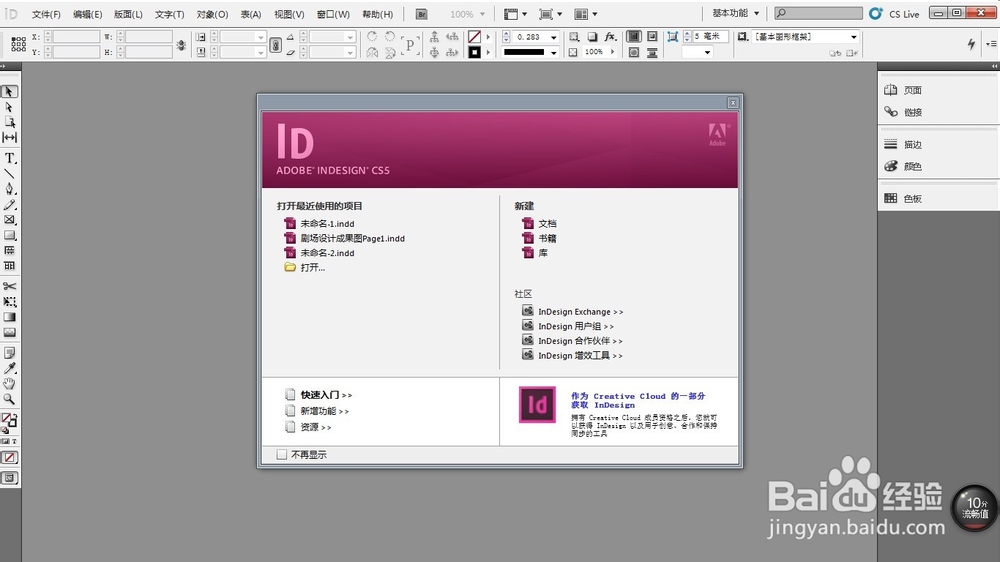Launch Adobe Bridge with the Br icon
The height and width of the screenshot is (562, 1000).
[x=422, y=14]
